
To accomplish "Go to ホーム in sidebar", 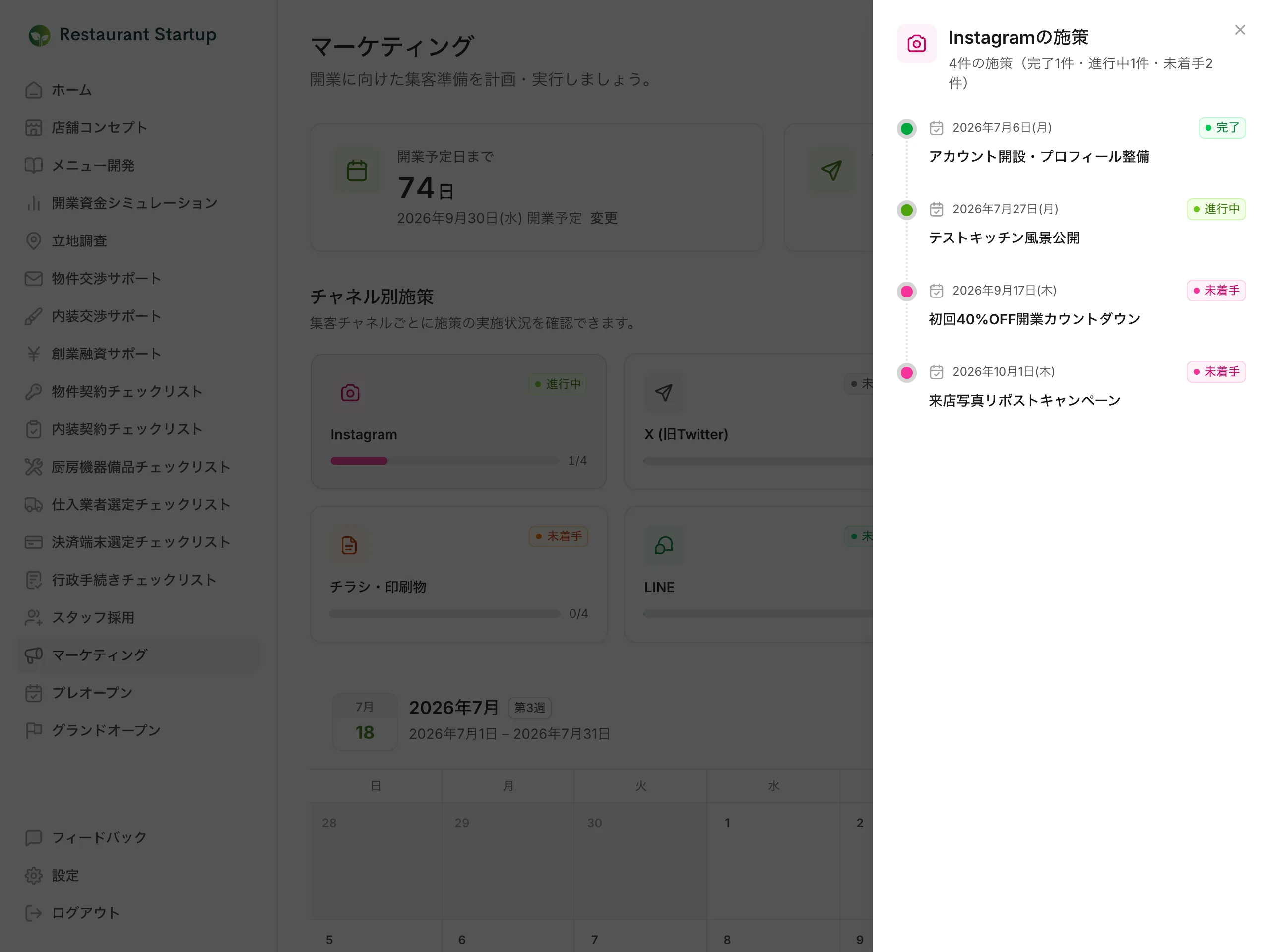I will [138, 91].
